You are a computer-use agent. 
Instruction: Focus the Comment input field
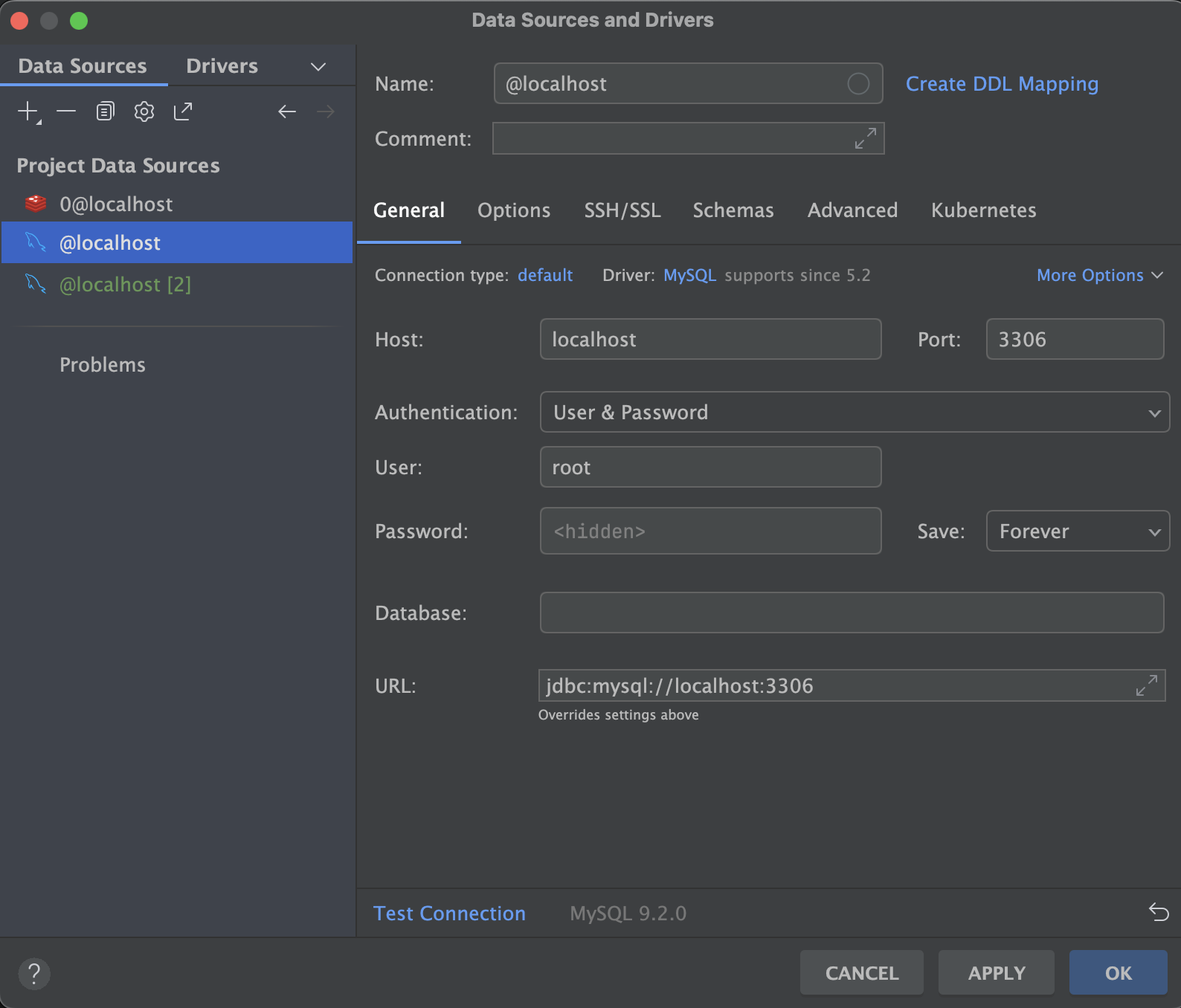688,138
